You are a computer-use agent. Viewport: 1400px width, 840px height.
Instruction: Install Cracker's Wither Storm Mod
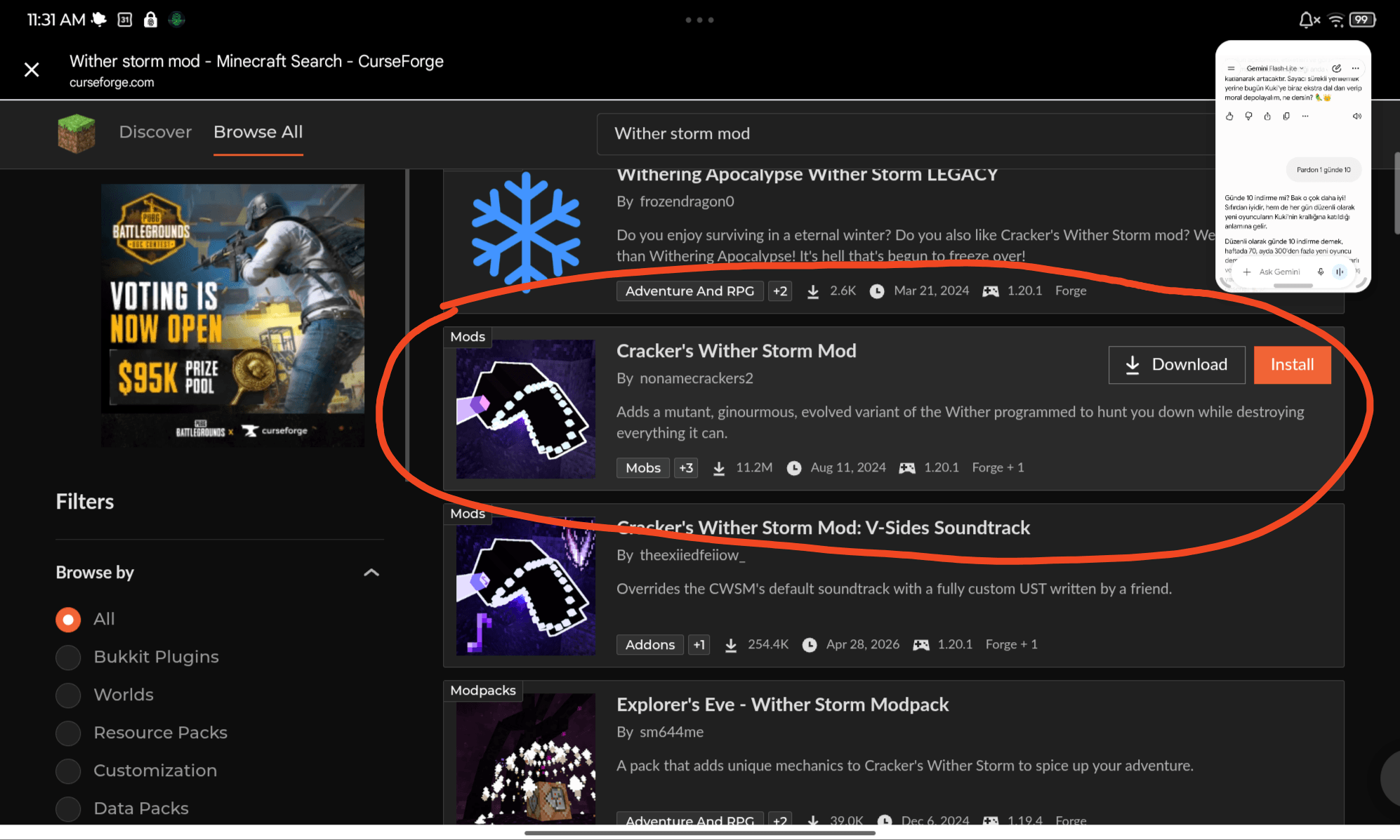[x=1293, y=365]
